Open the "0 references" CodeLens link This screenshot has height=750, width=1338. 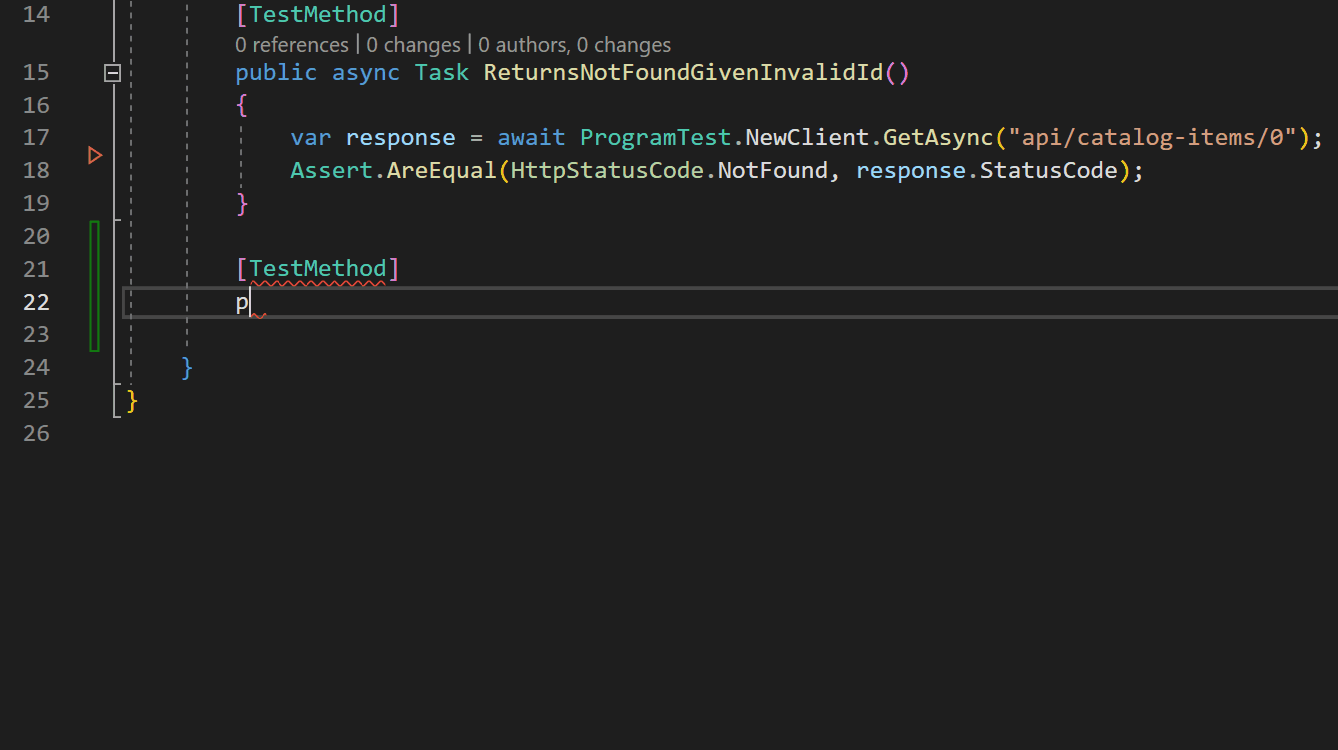tap(290, 44)
